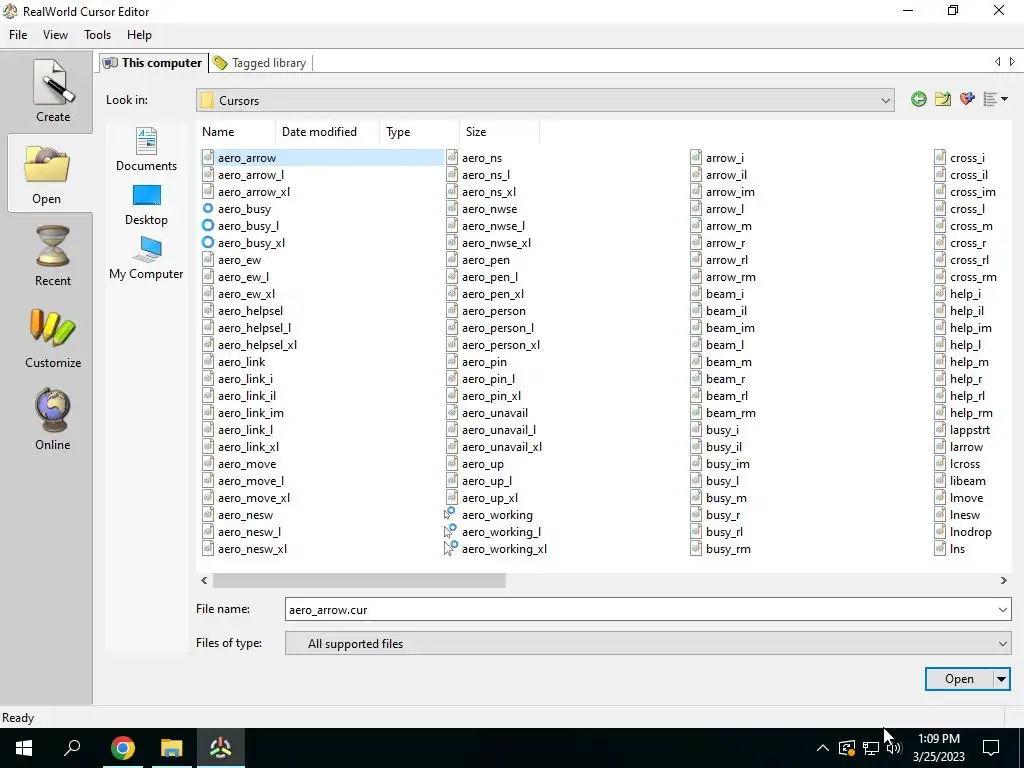Open taskbar search magnifier
The height and width of the screenshot is (768, 1024).
point(72,748)
